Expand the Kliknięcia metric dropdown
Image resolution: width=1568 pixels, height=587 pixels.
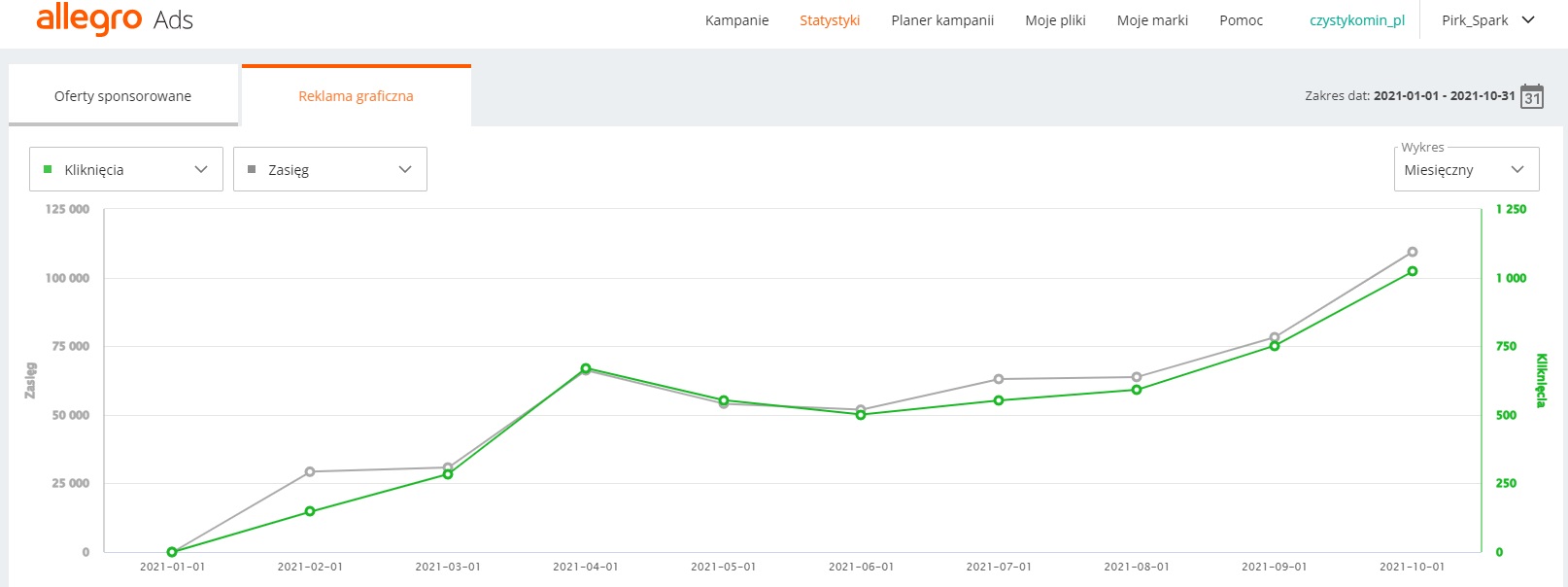(126, 169)
